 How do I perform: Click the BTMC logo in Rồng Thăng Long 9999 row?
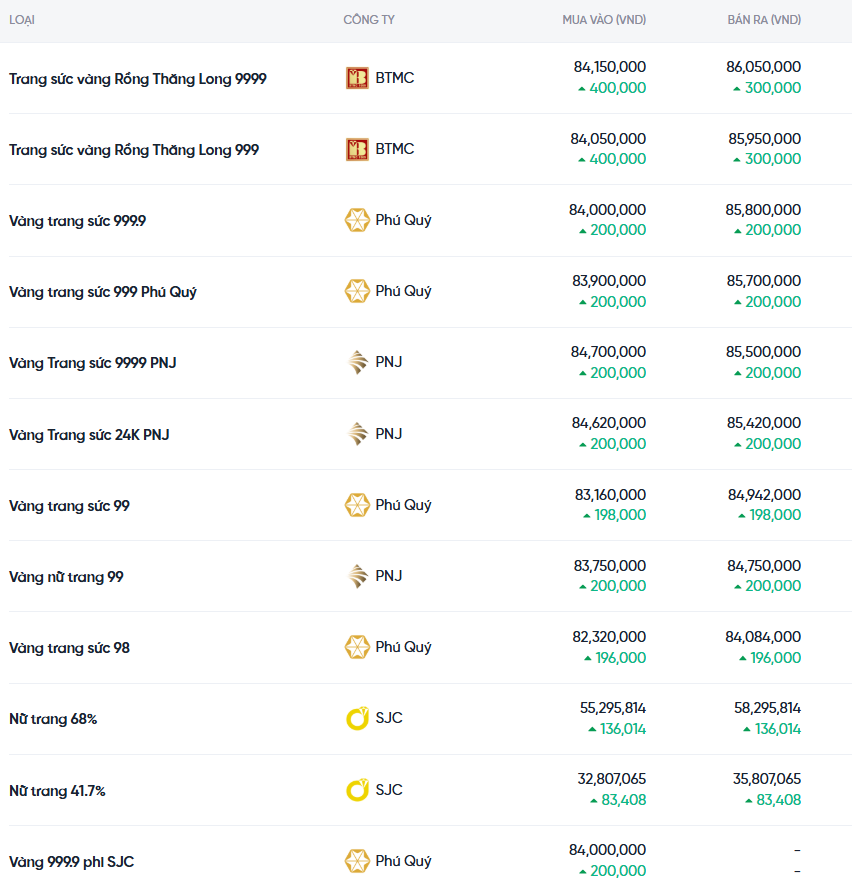[x=357, y=78]
